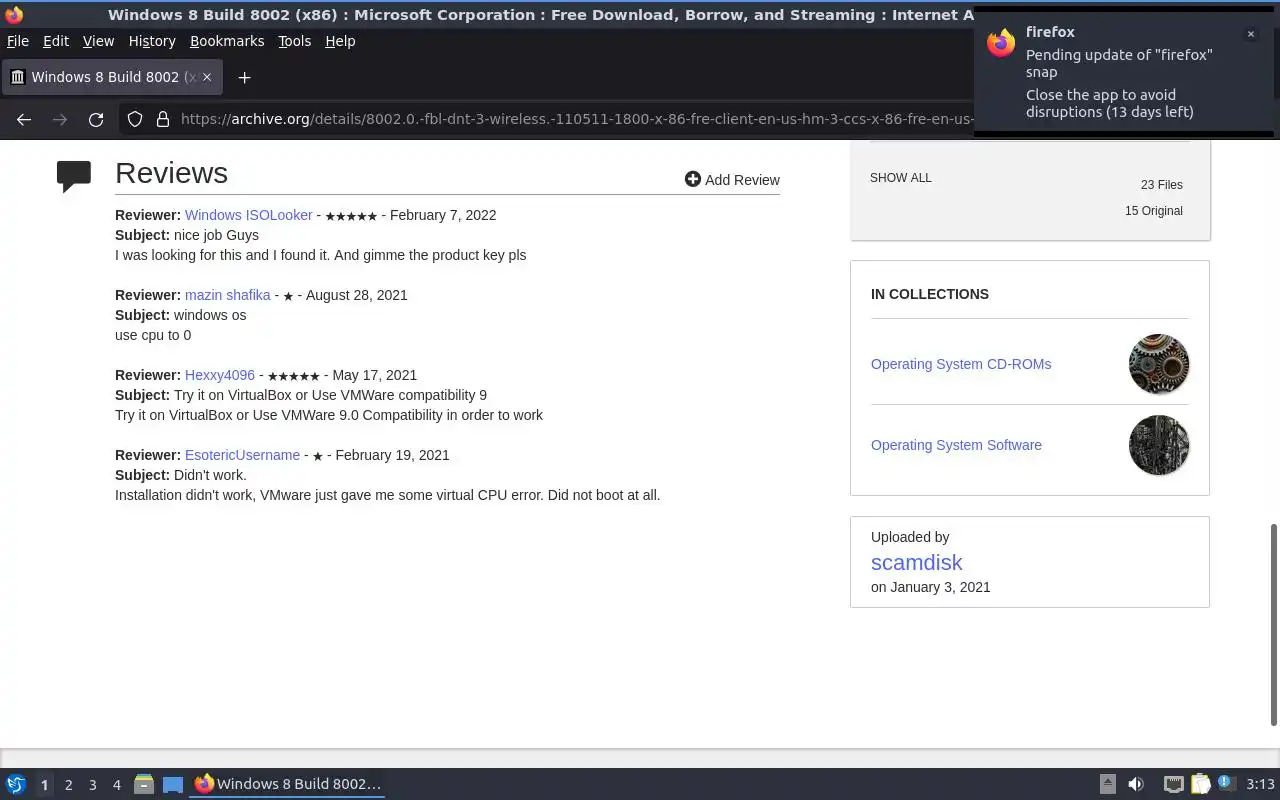1280x800 pixels.
Task: Click the 'Didn't work.' review subject
Action: [x=210, y=475]
